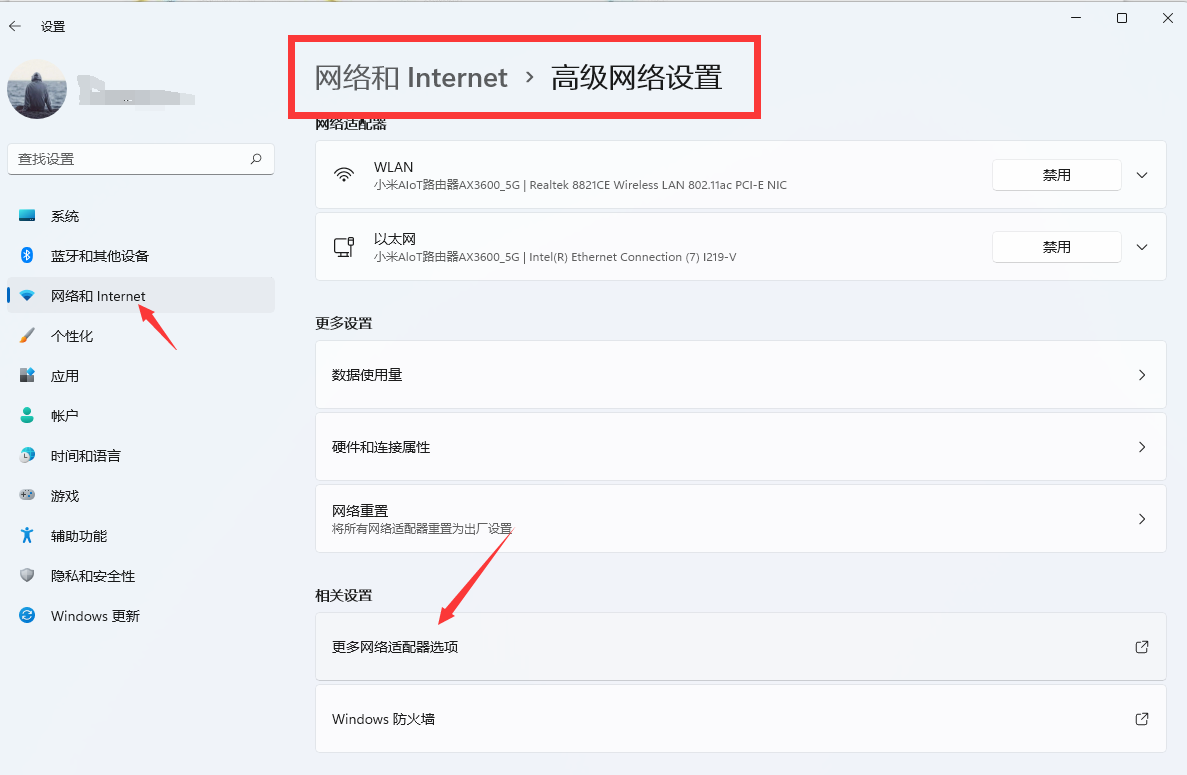1187x775 pixels.
Task: Open 网络重置 to reset adapters
Action: 740,518
